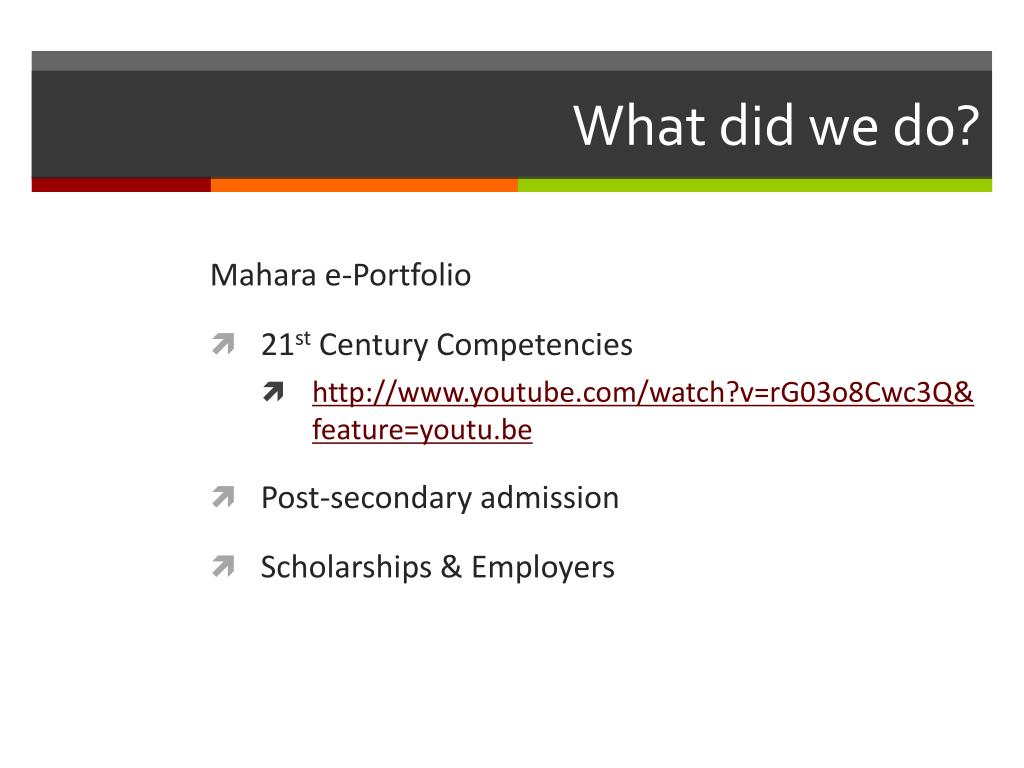1024x768 pixels.
Task: Click the superscript st in 21st
Action: coord(302,338)
